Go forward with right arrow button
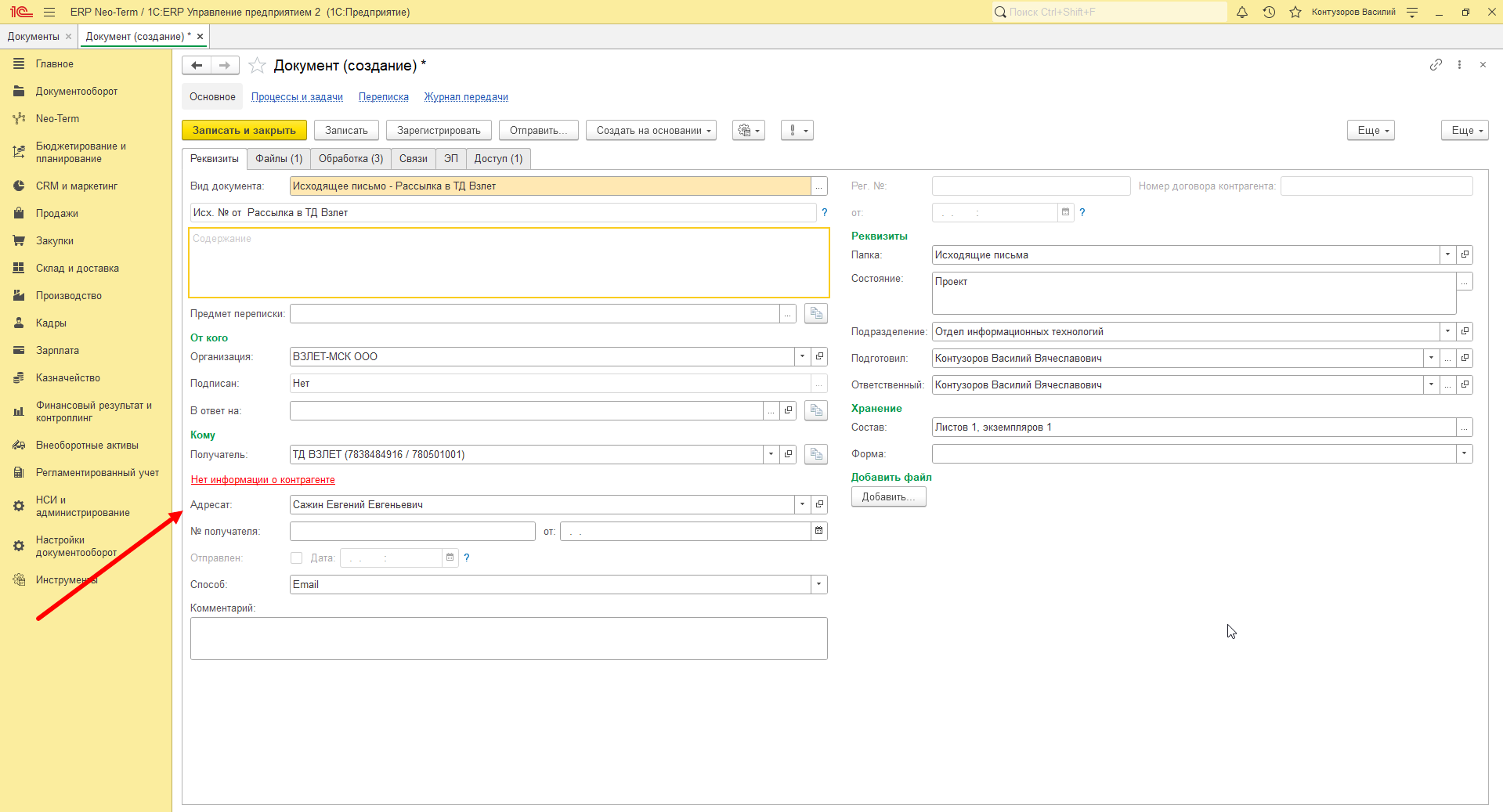The height and width of the screenshot is (812, 1503). [x=225, y=66]
